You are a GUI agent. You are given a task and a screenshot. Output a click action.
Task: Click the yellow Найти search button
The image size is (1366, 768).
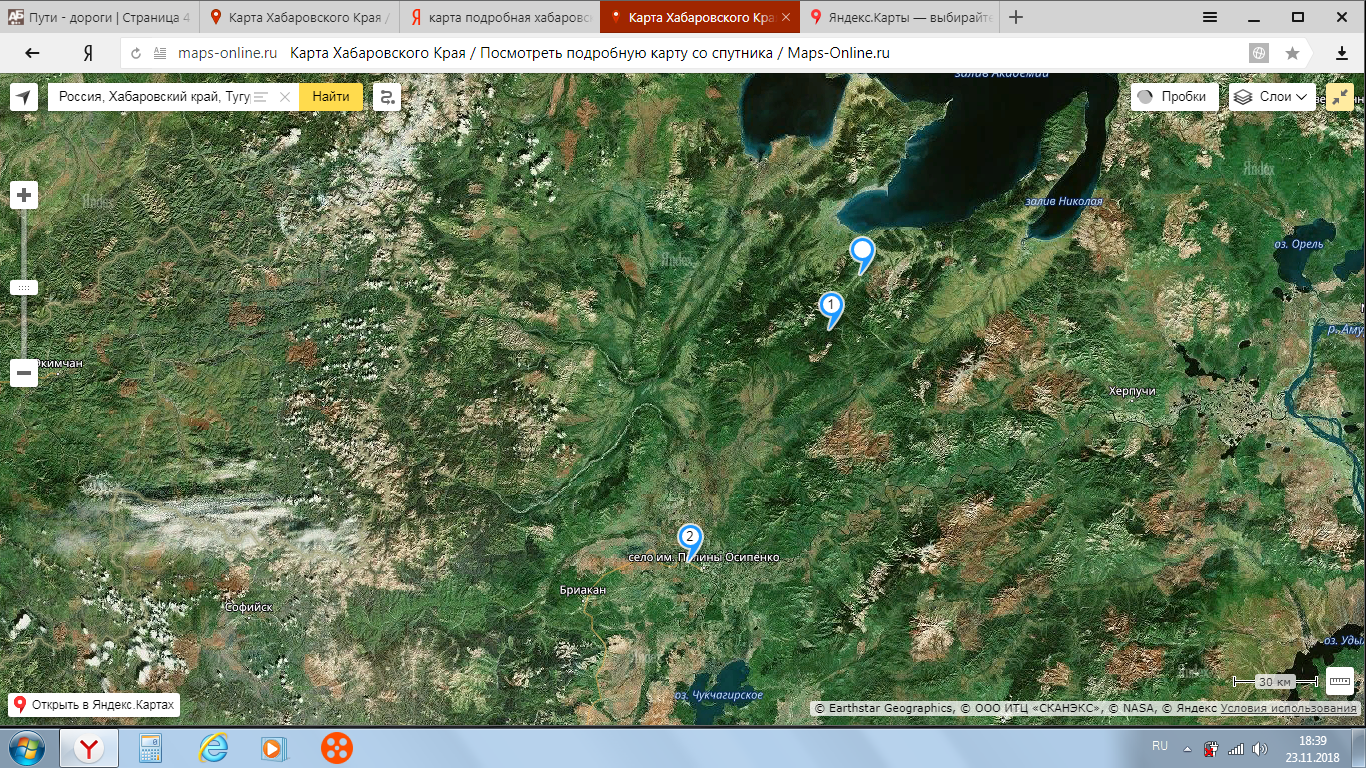[331, 97]
